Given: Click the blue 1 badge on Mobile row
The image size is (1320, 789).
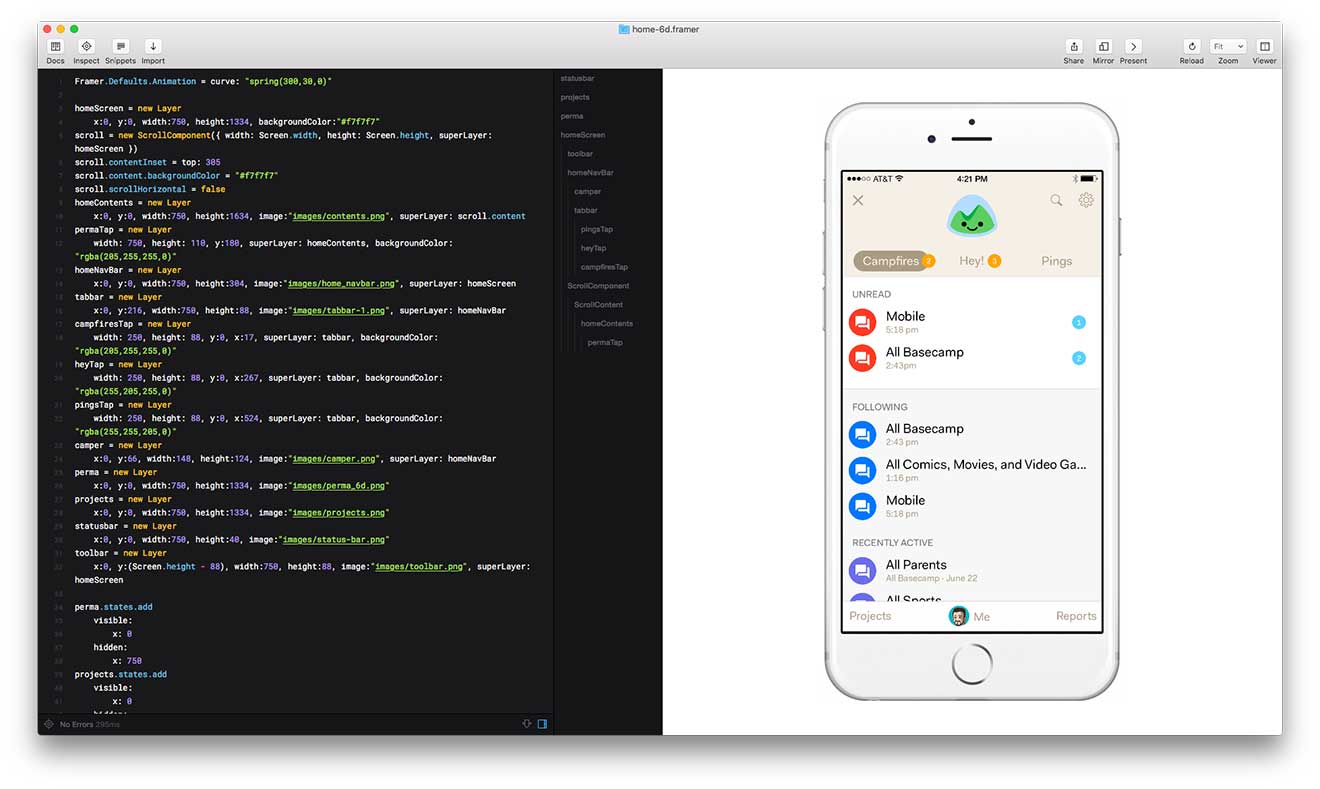Looking at the screenshot, I should (x=1078, y=322).
